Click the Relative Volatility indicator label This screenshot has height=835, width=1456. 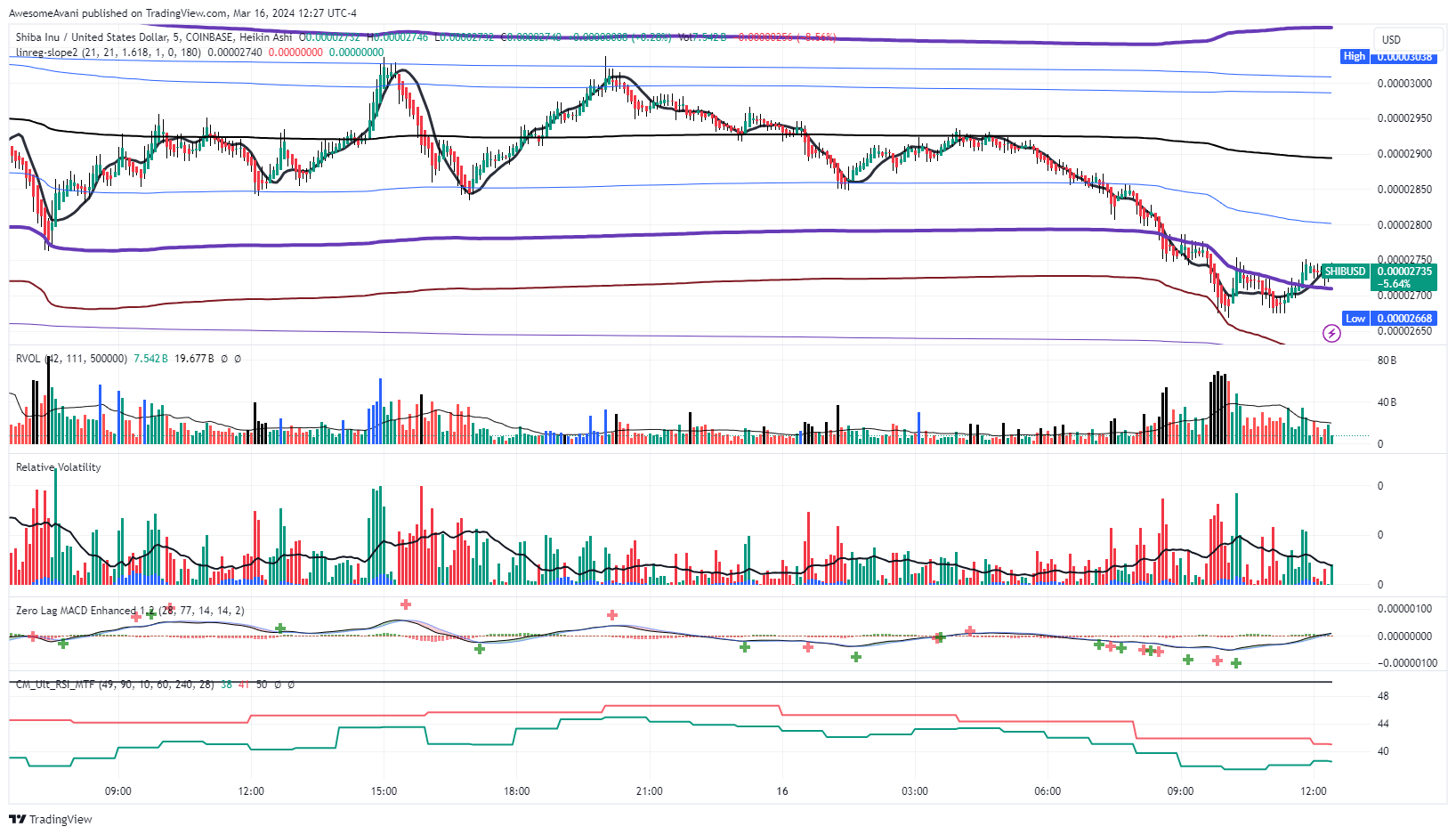pos(58,467)
